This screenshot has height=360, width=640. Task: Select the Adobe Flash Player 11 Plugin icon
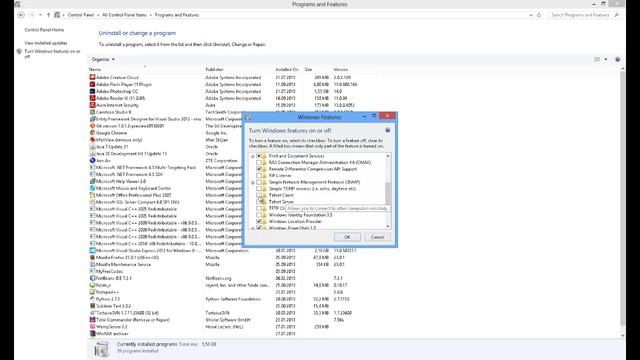click(92, 84)
